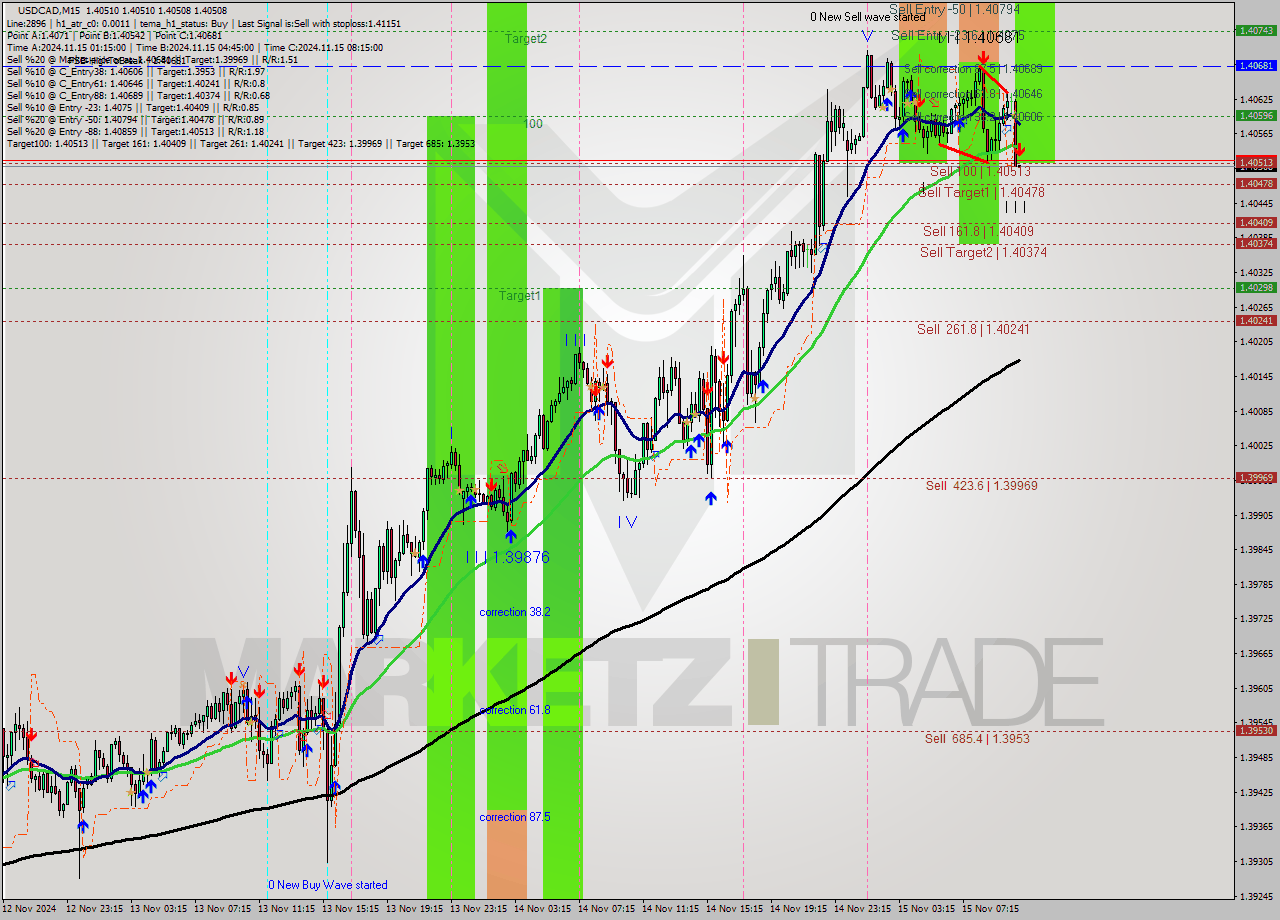Viewport: 1280px width, 920px height.
Task: Click the red 1.40409 price tag
Action: (1255, 222)
